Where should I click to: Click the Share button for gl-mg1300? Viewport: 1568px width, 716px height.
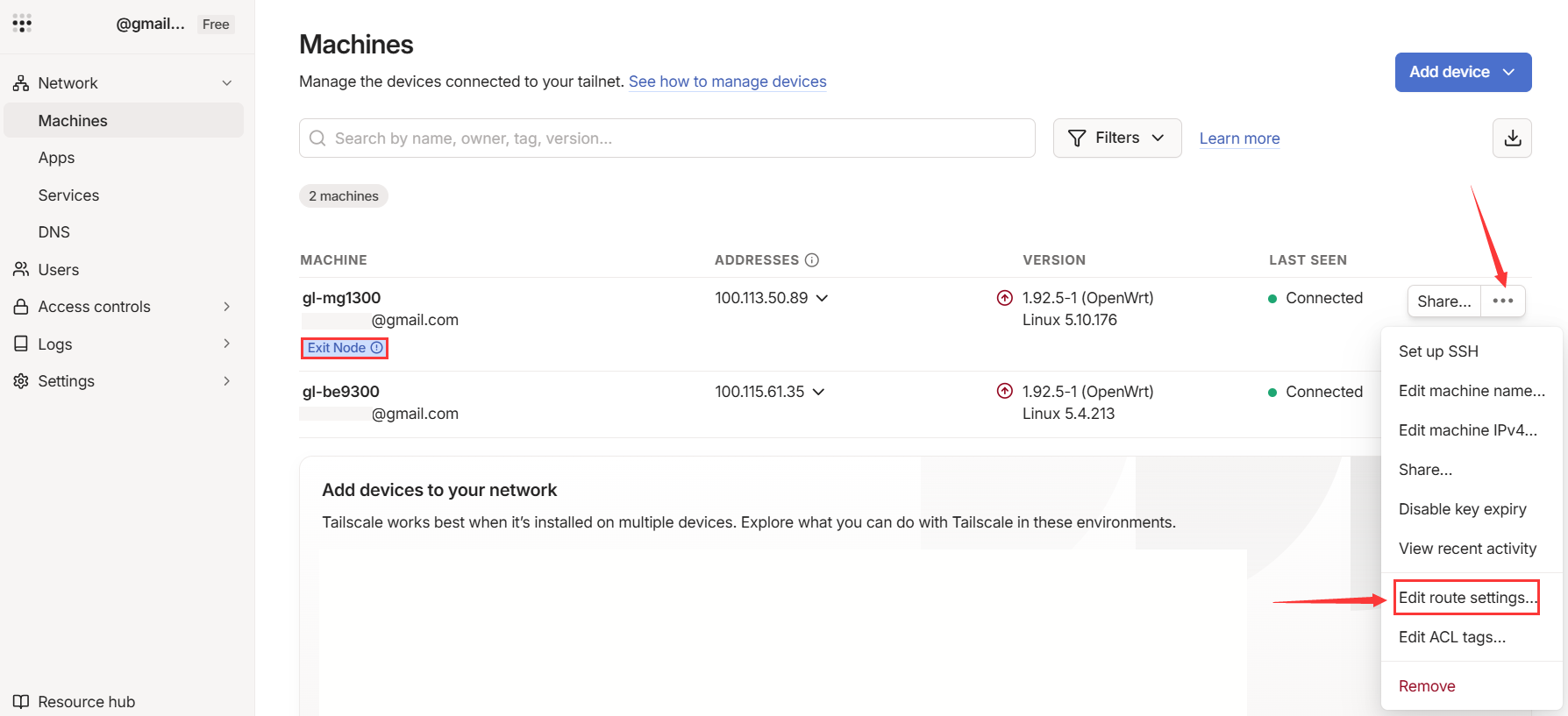click(1444, 301)
